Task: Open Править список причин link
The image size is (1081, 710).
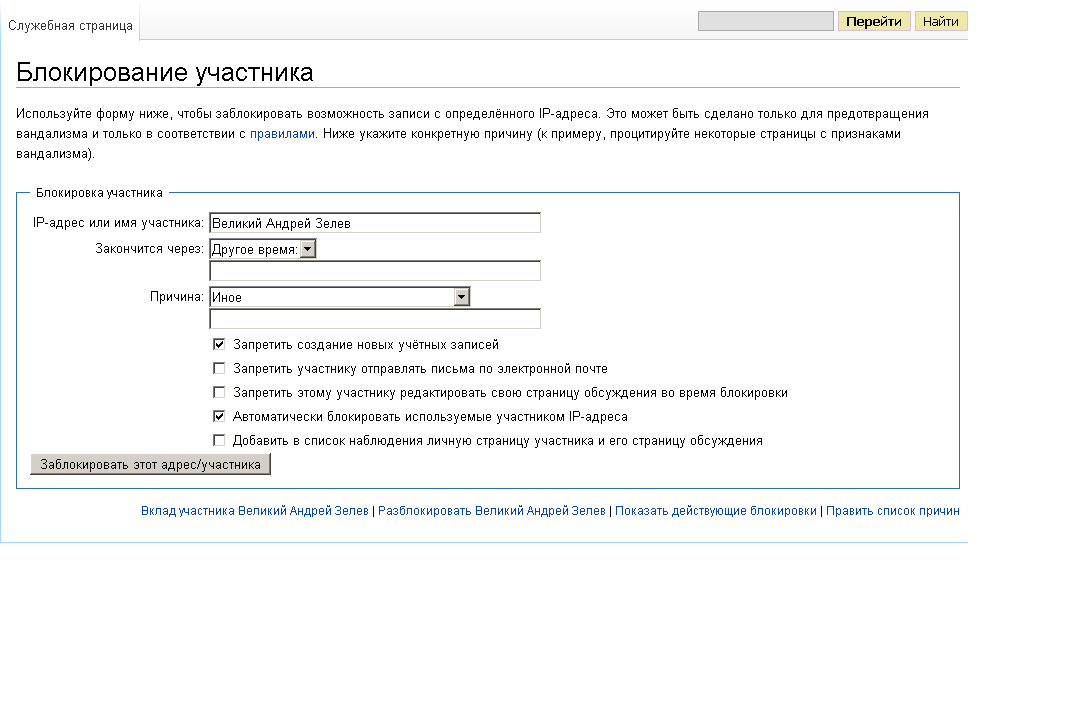Action: [x=893, y=511]
